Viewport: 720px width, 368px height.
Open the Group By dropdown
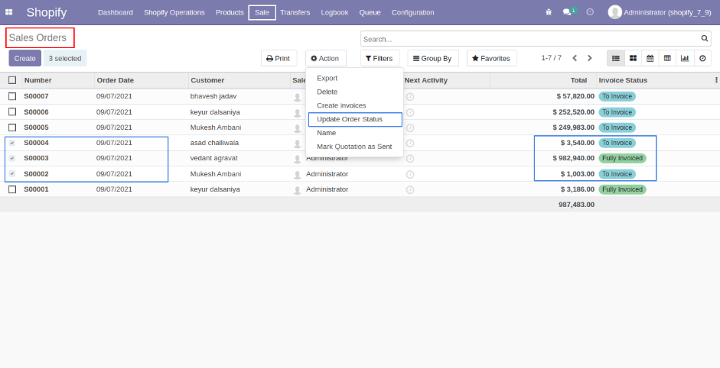tap(433, 58)
